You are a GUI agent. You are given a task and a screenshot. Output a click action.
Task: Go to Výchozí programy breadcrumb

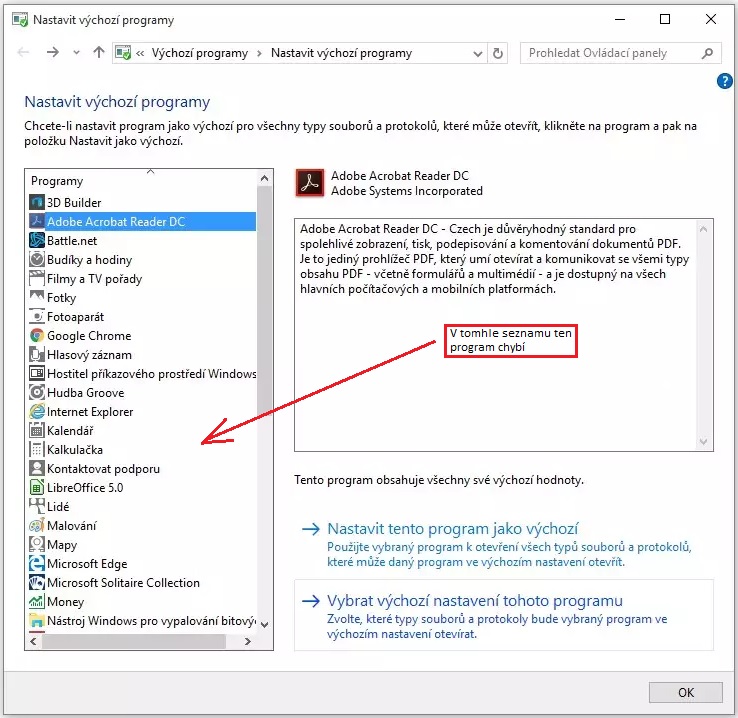point(200,53)
